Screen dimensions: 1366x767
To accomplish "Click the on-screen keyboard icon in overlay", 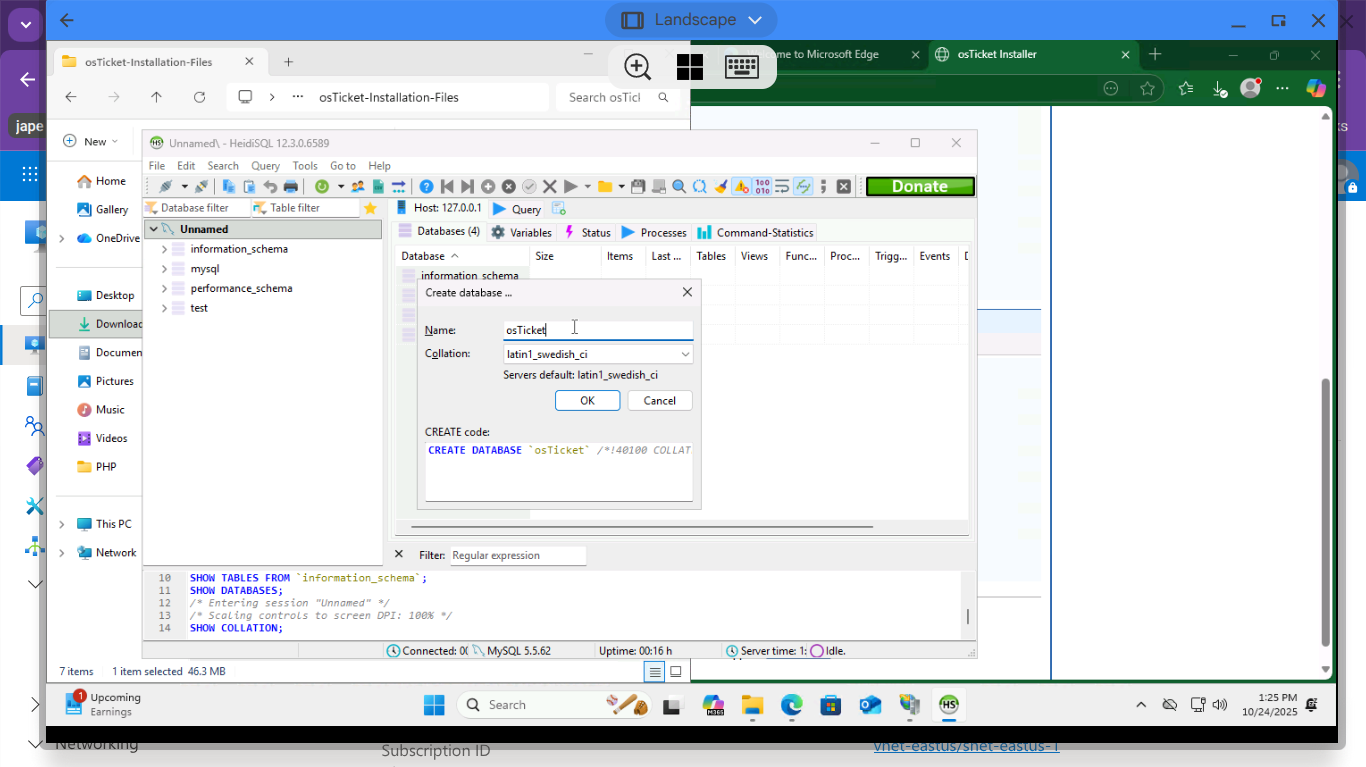I will (x=741, y=67).
